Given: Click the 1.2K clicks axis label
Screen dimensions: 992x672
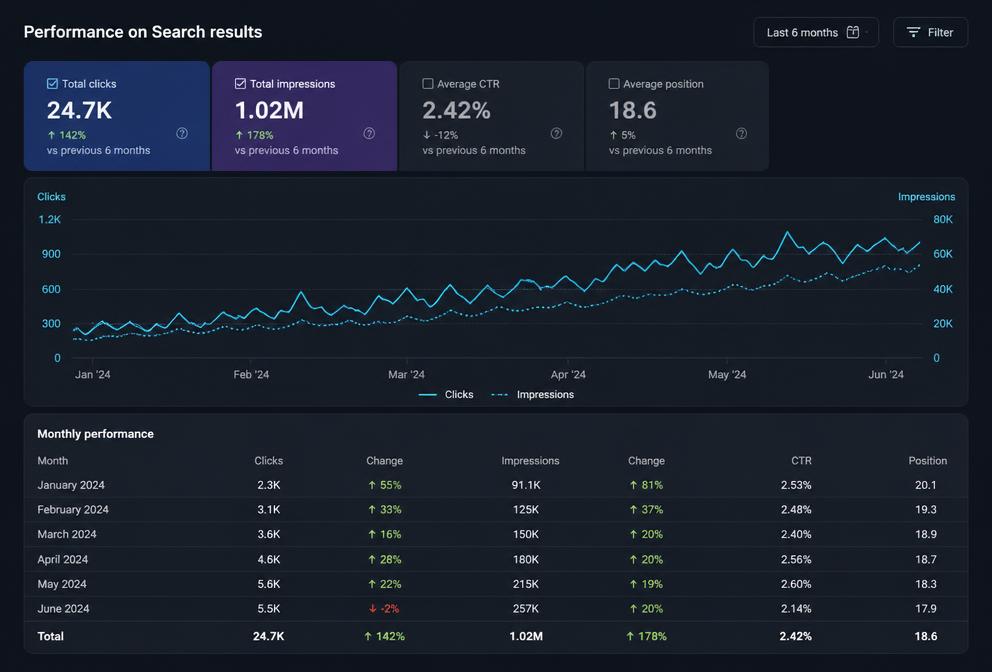Looking at the screenshot, I should (49, 220).
